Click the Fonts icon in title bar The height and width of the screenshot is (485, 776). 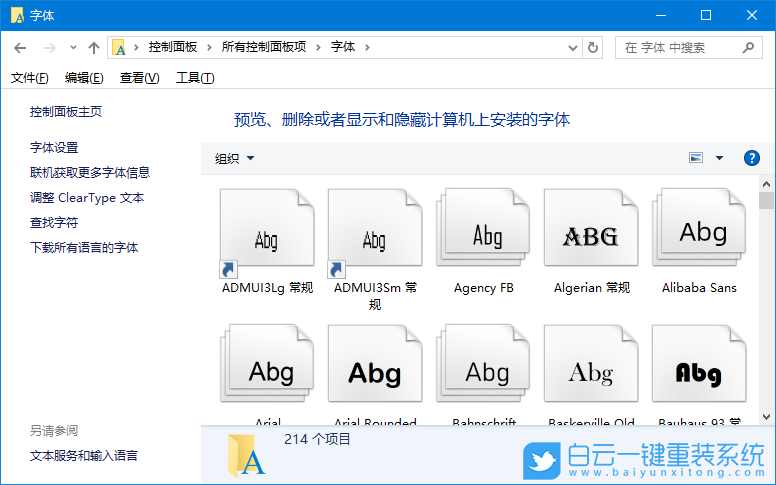pos(17,15)
